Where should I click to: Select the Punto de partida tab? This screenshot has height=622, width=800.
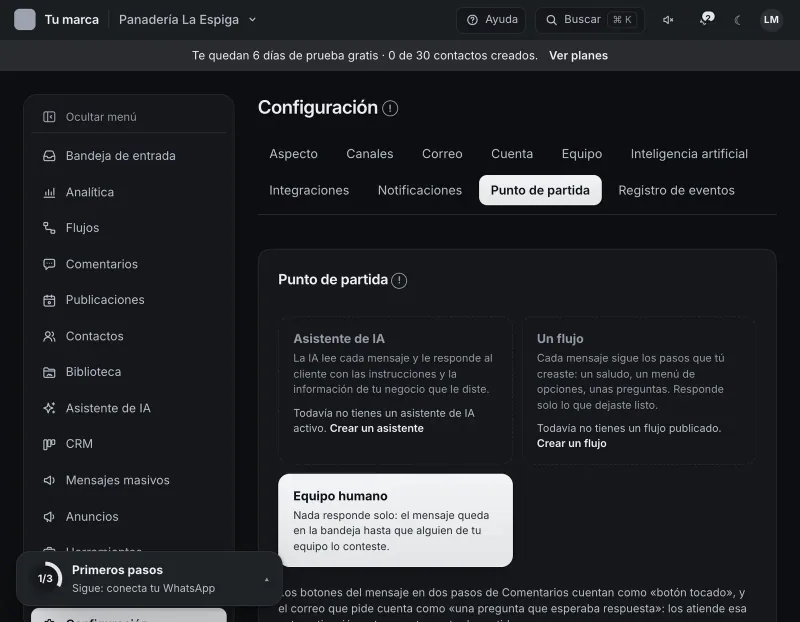540,190
